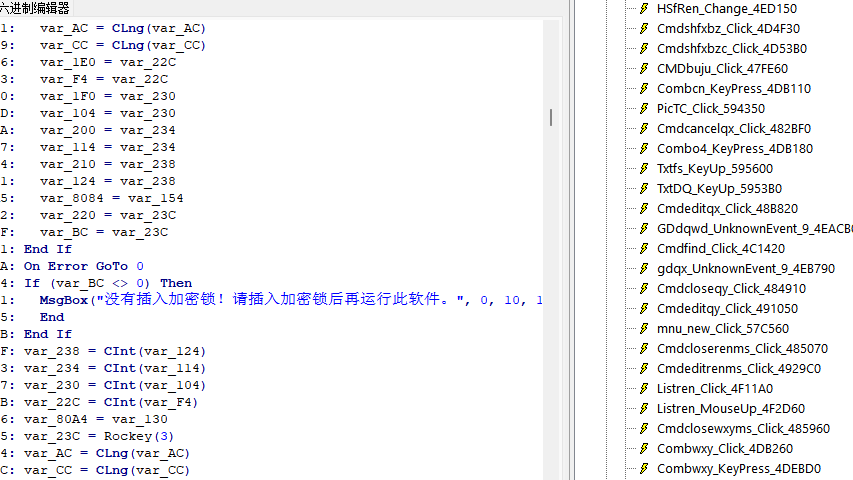Click the lightning icon beside Cmdfind_Click_4C1420

click(x=644, y=248)
